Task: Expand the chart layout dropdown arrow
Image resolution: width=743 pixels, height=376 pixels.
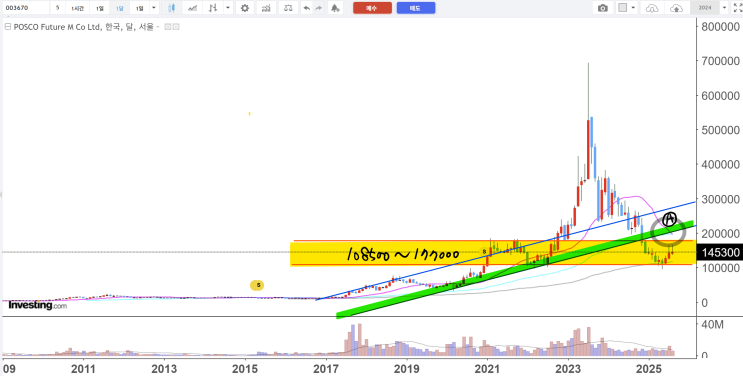Action: [x=634, y=8]
